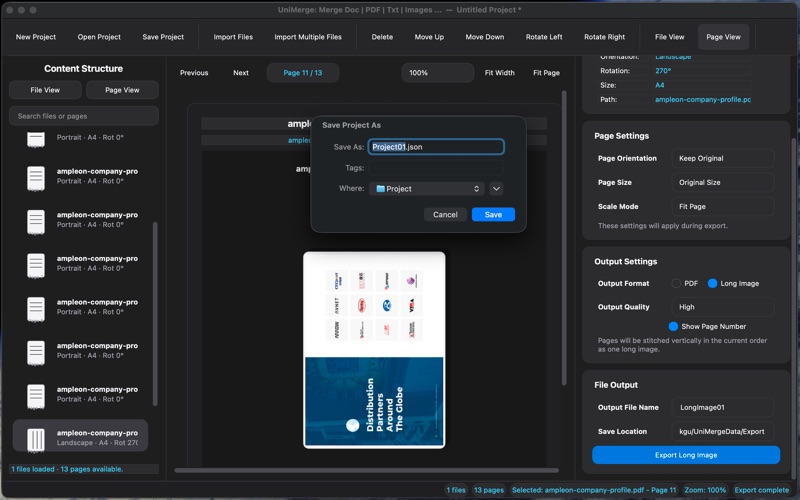This screenshot has width=800, height=500.
Task: Open the Output Quality dropdown
Action: (722, 307)
